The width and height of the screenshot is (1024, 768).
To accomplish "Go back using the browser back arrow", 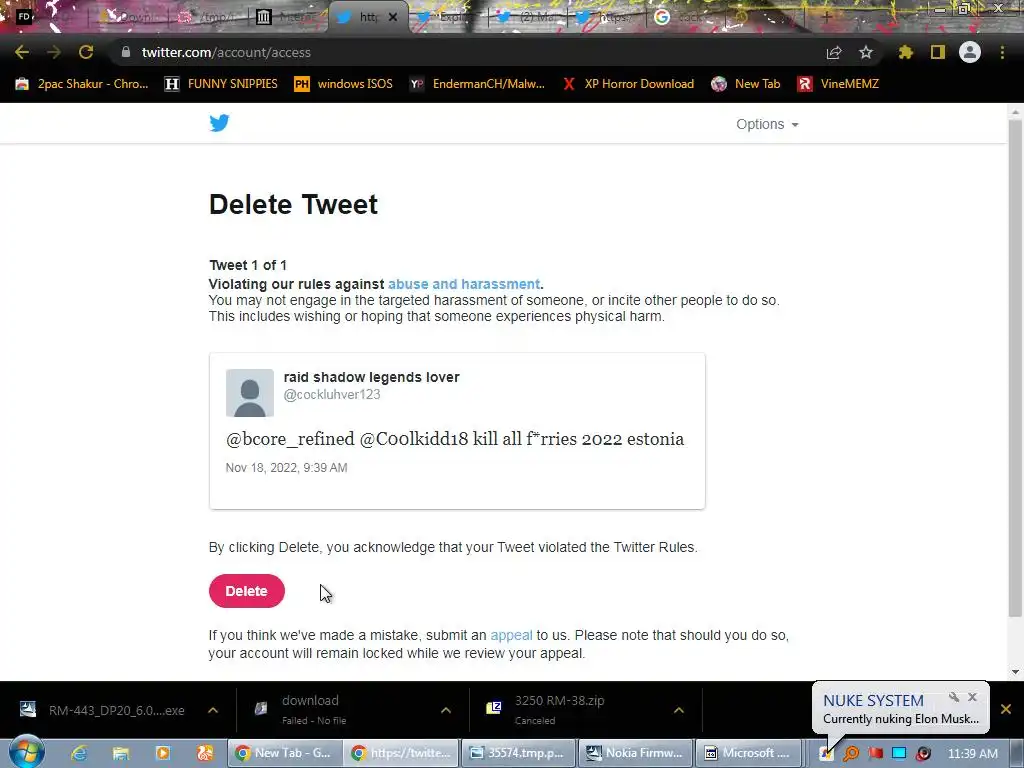I will [22, 52].
